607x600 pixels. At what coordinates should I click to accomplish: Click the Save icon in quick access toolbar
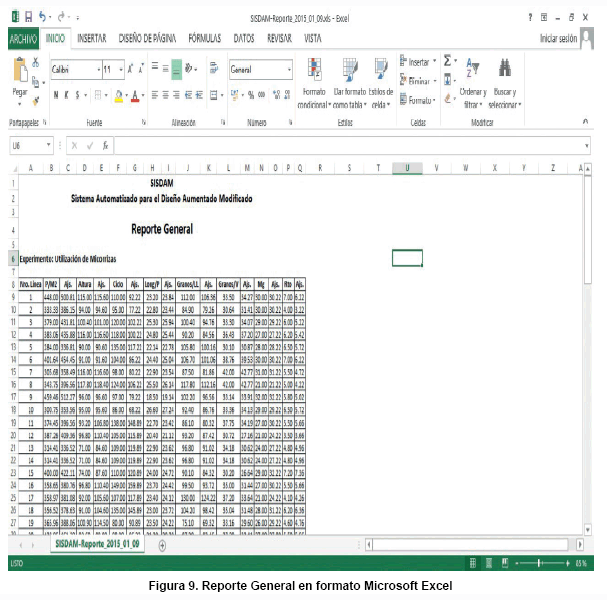[27, 18]
